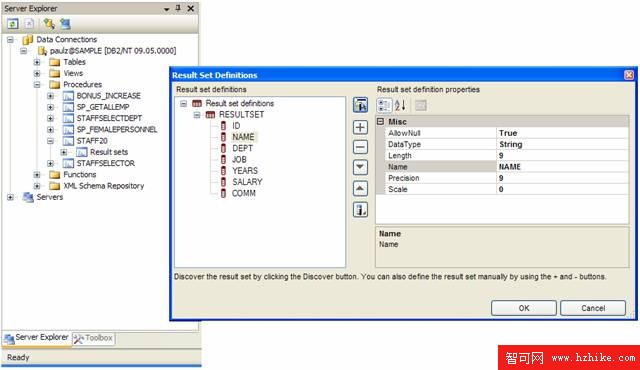Viewport: 640px width, 370px height.
Task: Click the plus Add result set button
Action: pos(360,127)
